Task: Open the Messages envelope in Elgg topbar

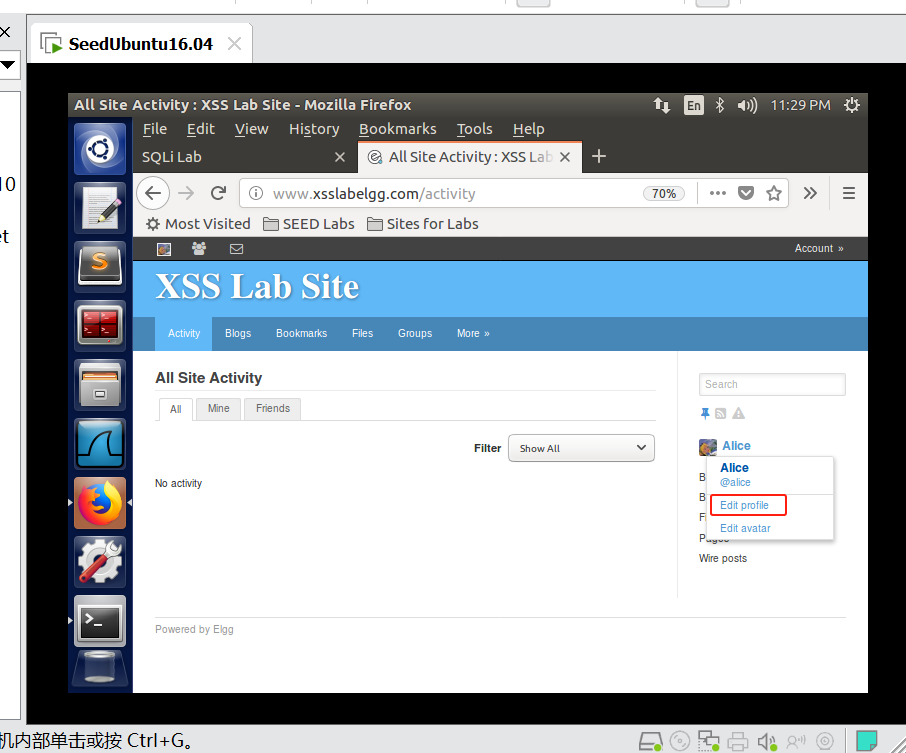Action: tap(236, 249)
